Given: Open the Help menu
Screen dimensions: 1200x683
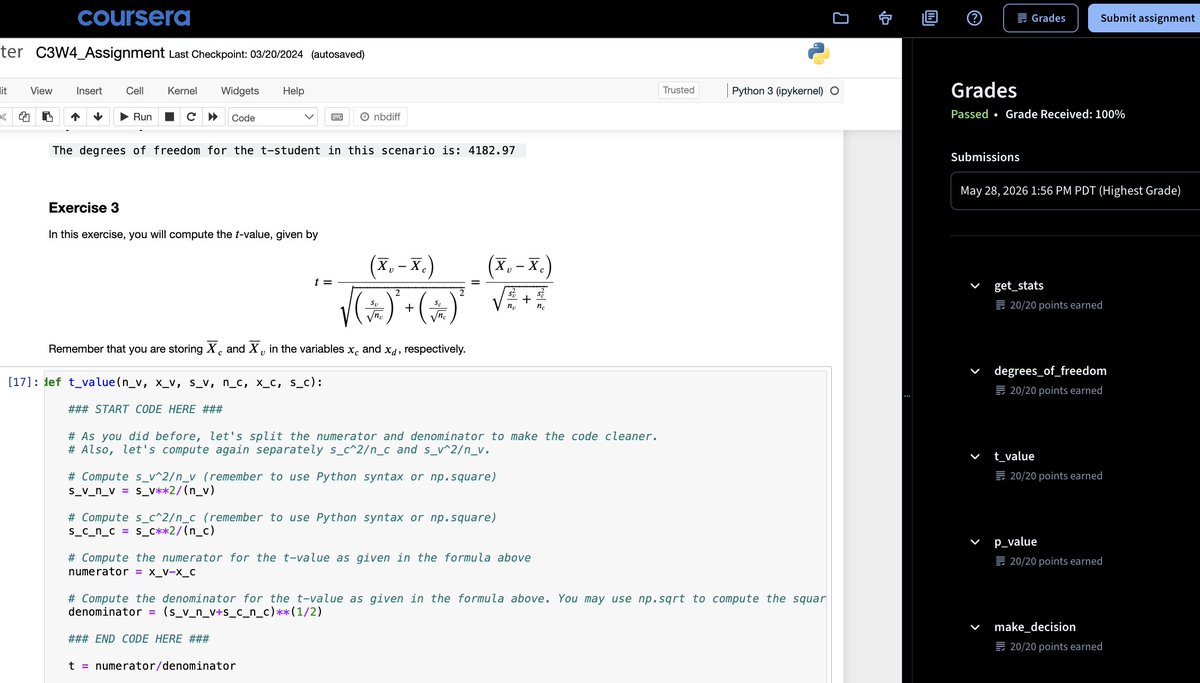Looking at the screenshot, I should (293, 90).
